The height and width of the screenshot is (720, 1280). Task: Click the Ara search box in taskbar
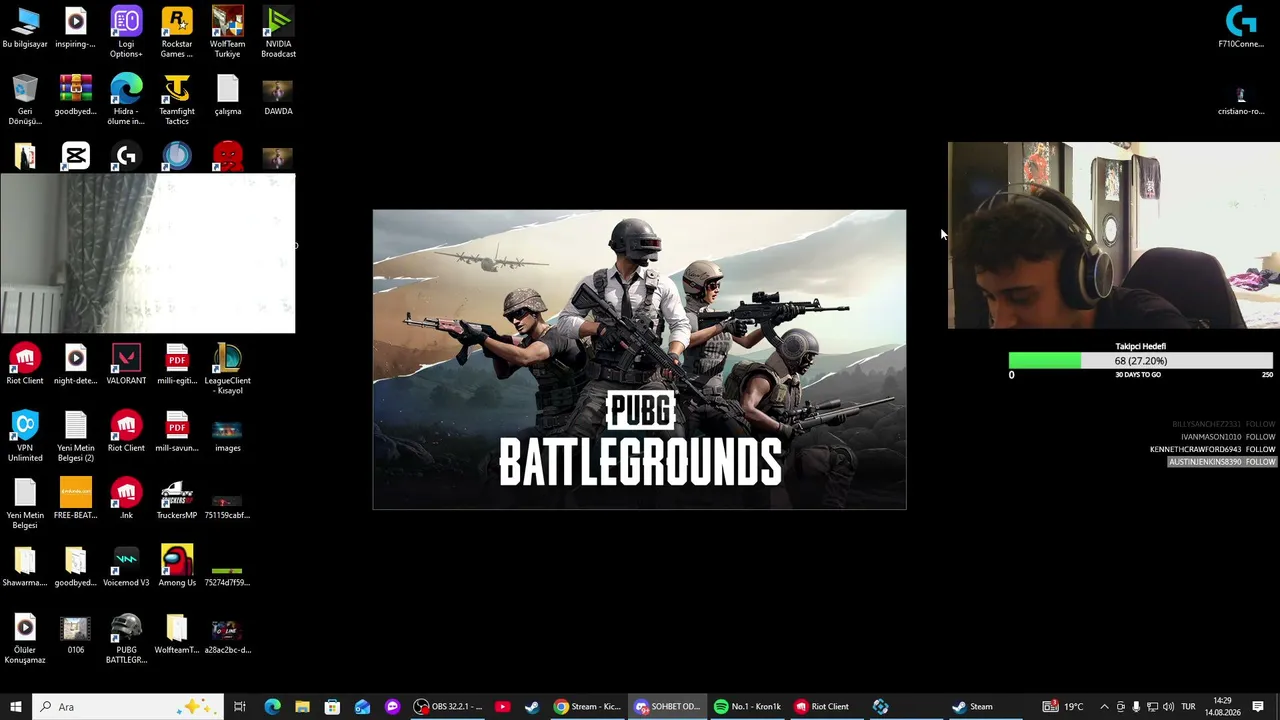128,707
